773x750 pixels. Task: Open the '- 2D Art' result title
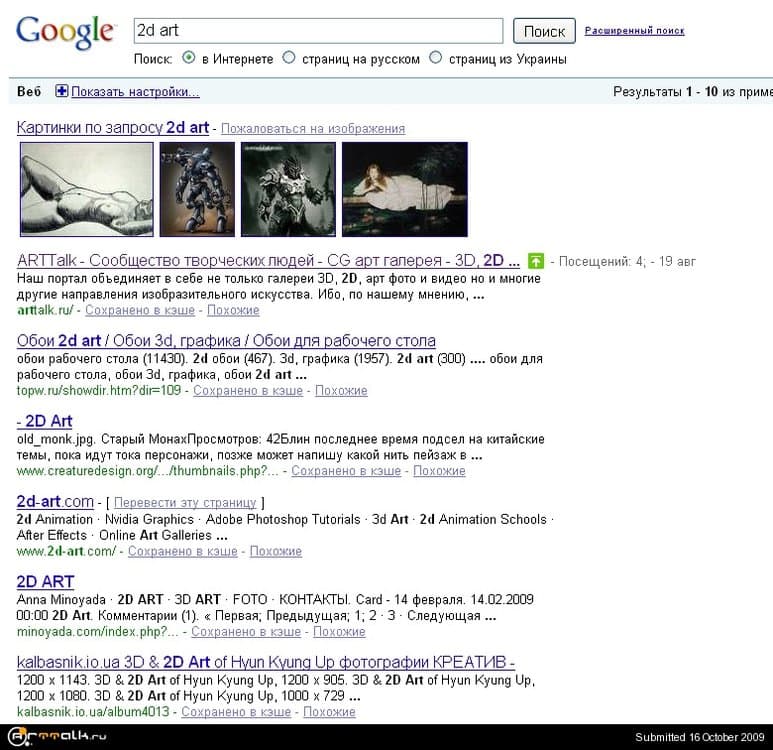(x=44, y=421)
